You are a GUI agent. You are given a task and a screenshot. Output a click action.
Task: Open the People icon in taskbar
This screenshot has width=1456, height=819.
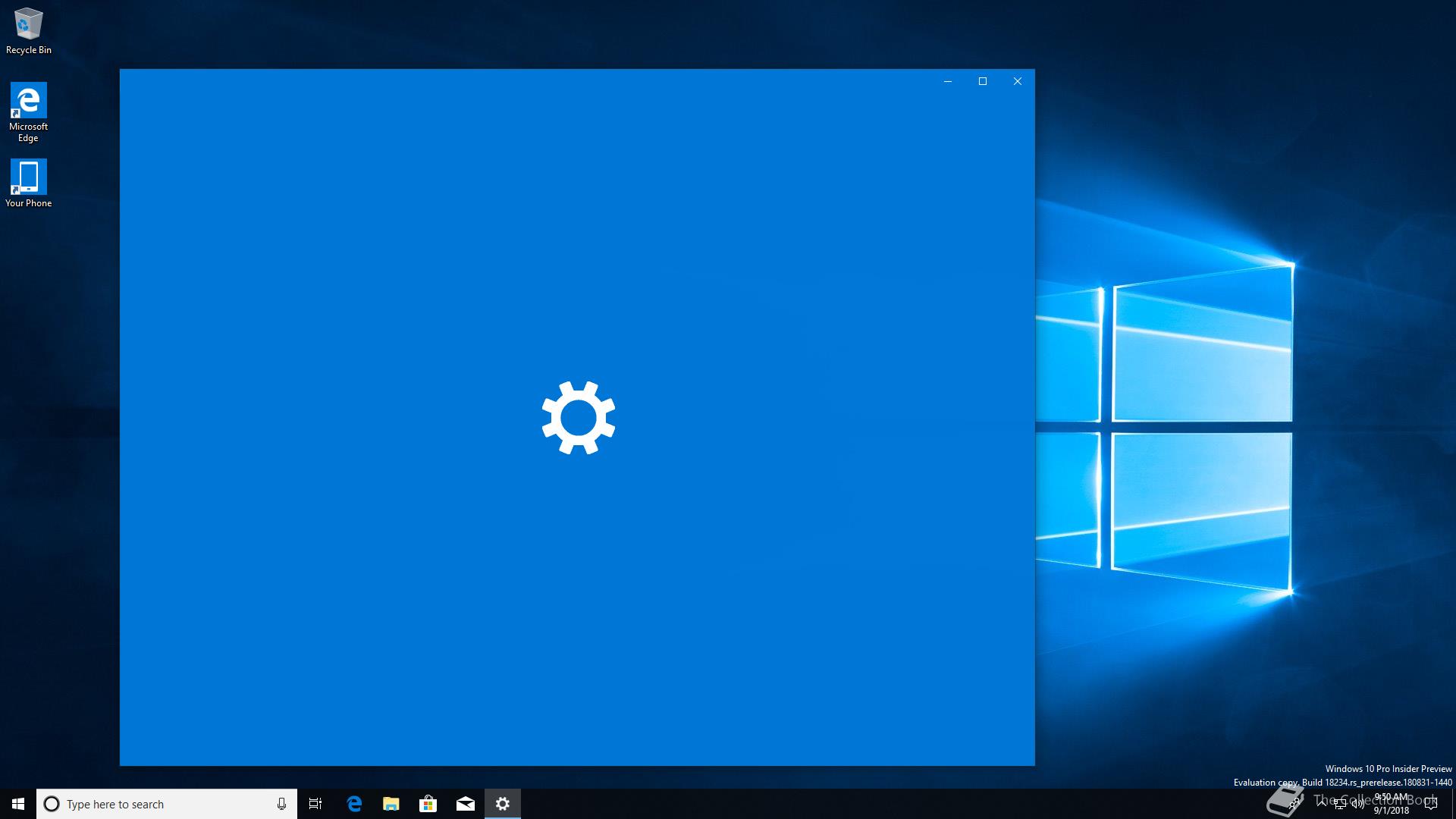click(x=1294, y=803)
